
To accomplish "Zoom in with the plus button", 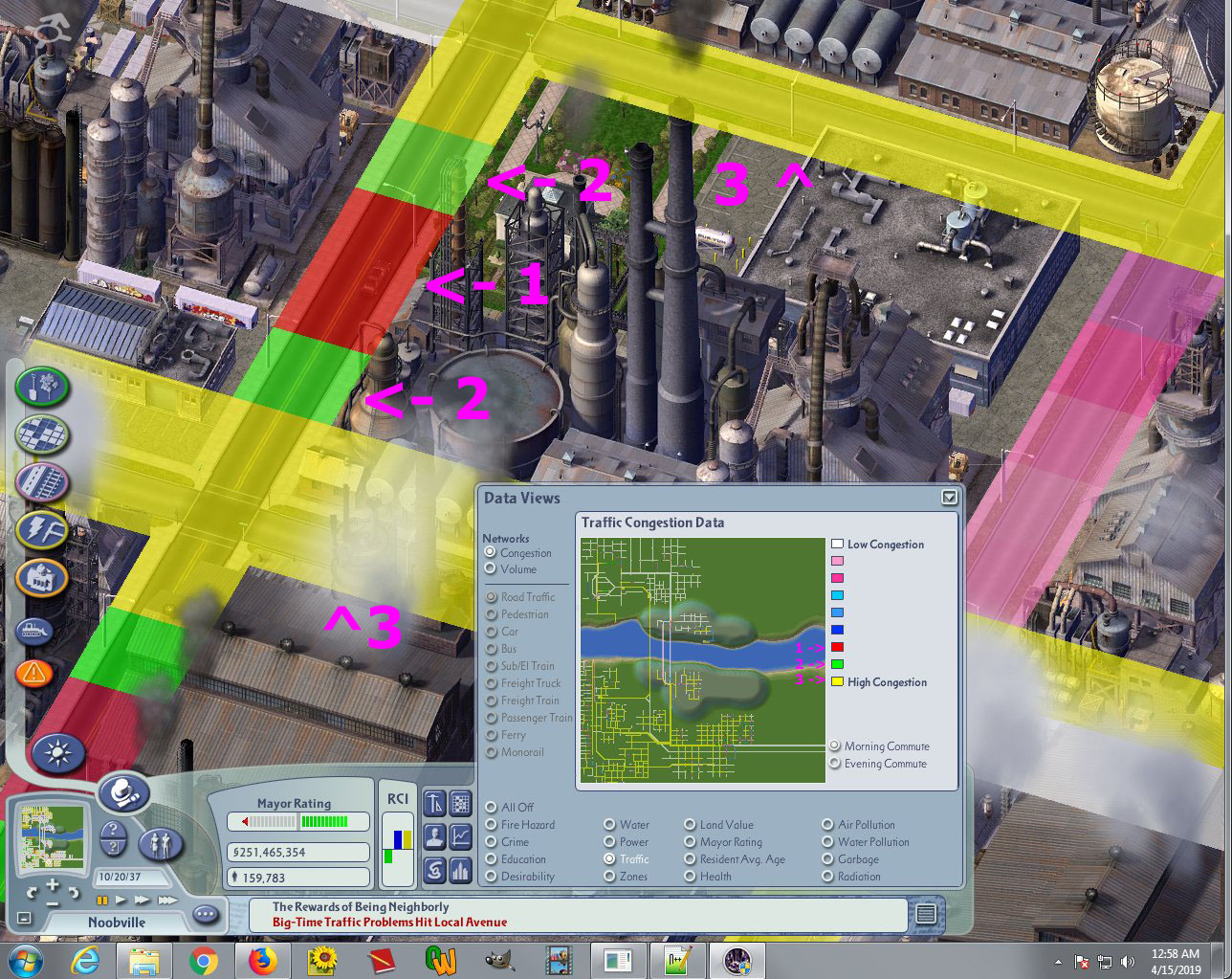I will [x=53, y=884].
